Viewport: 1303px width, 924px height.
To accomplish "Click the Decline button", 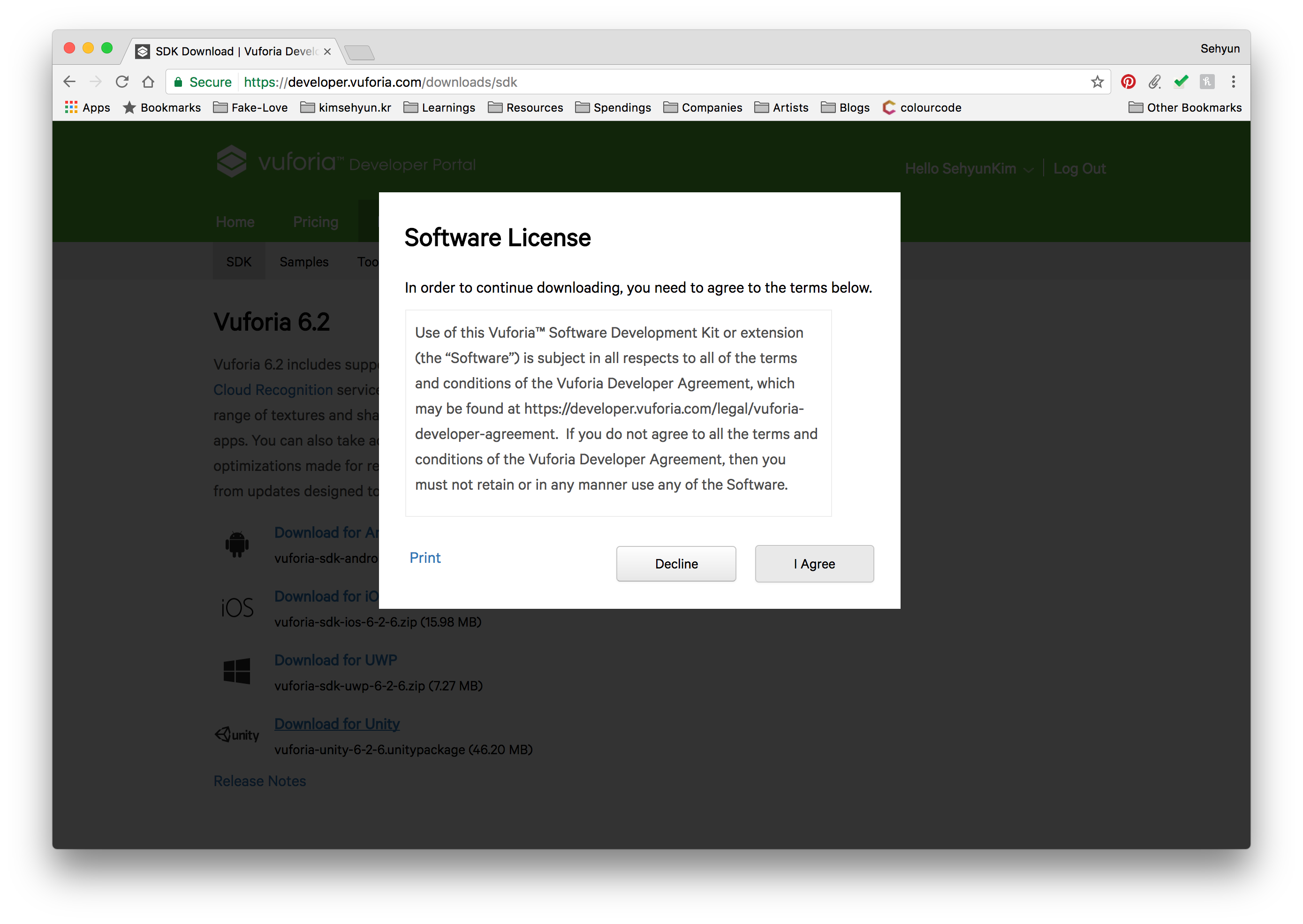I will pyautogui.click(x=676, y=564).
